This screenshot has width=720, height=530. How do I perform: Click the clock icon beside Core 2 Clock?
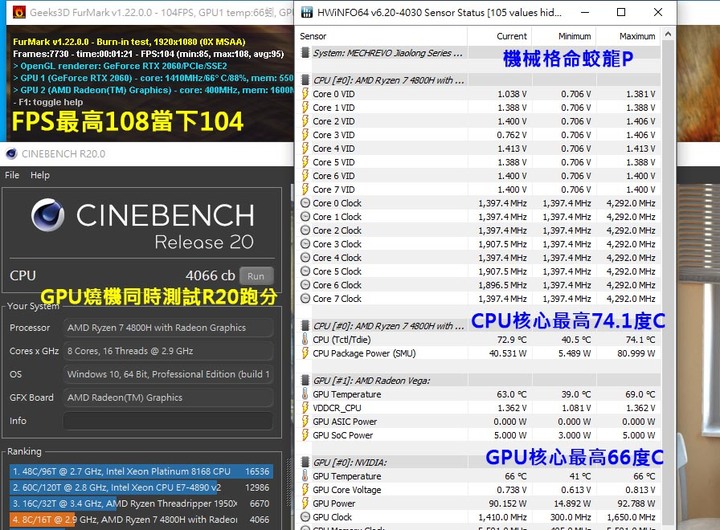[305, 230]
